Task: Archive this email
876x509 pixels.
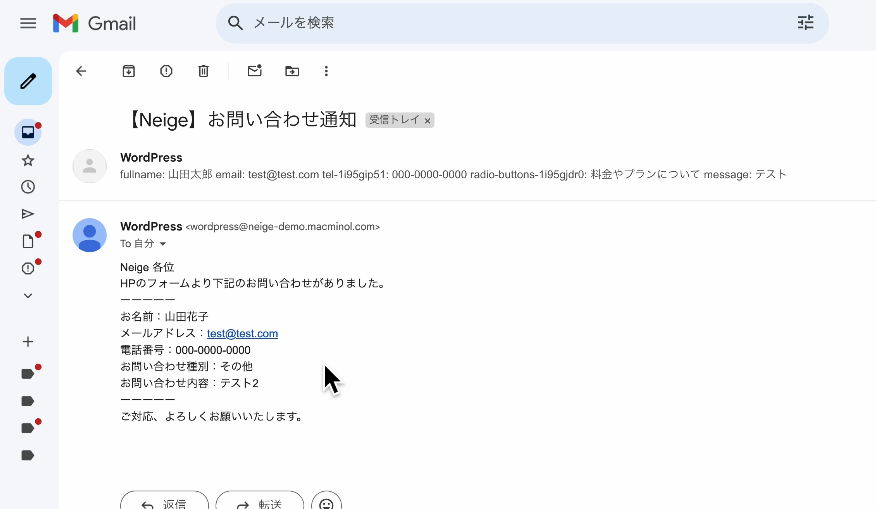Action: 129,71
